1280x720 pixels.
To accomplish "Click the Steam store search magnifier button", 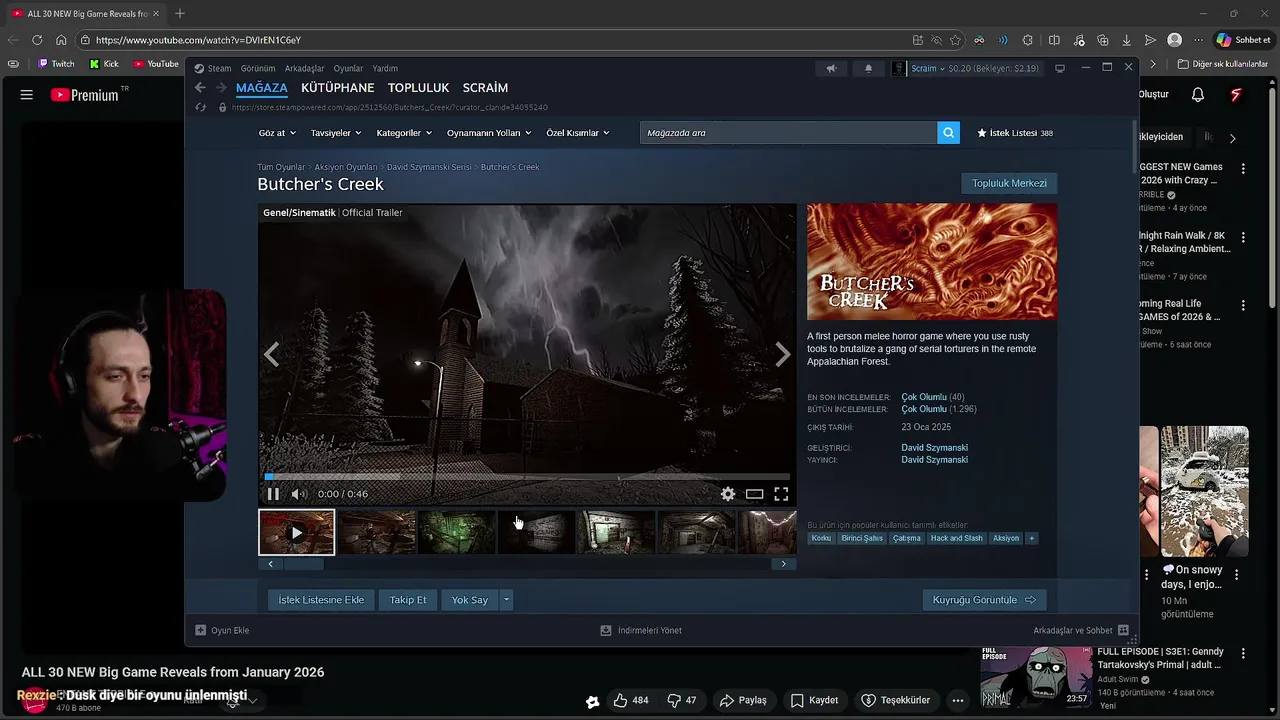I will point(948,132).
